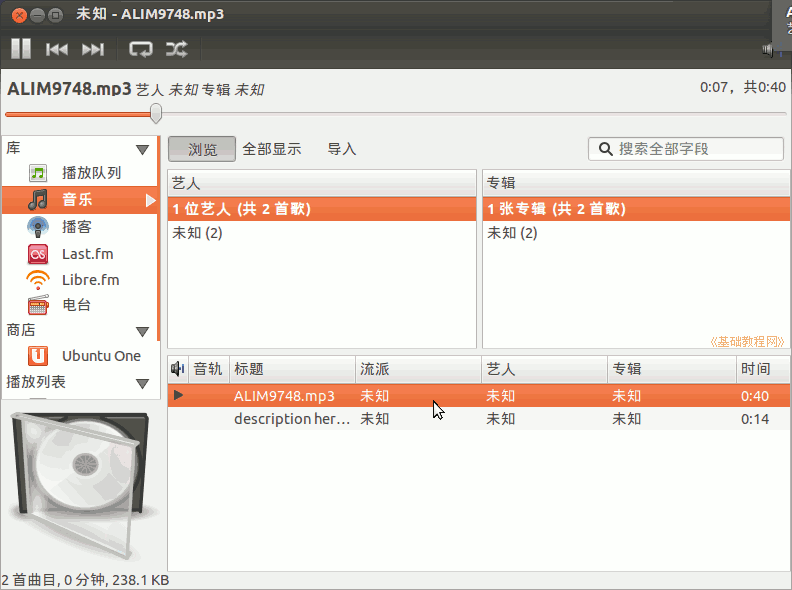The image size is (792, 590).
Task: Toggle shuffle mode
Action: click(176, 49)
